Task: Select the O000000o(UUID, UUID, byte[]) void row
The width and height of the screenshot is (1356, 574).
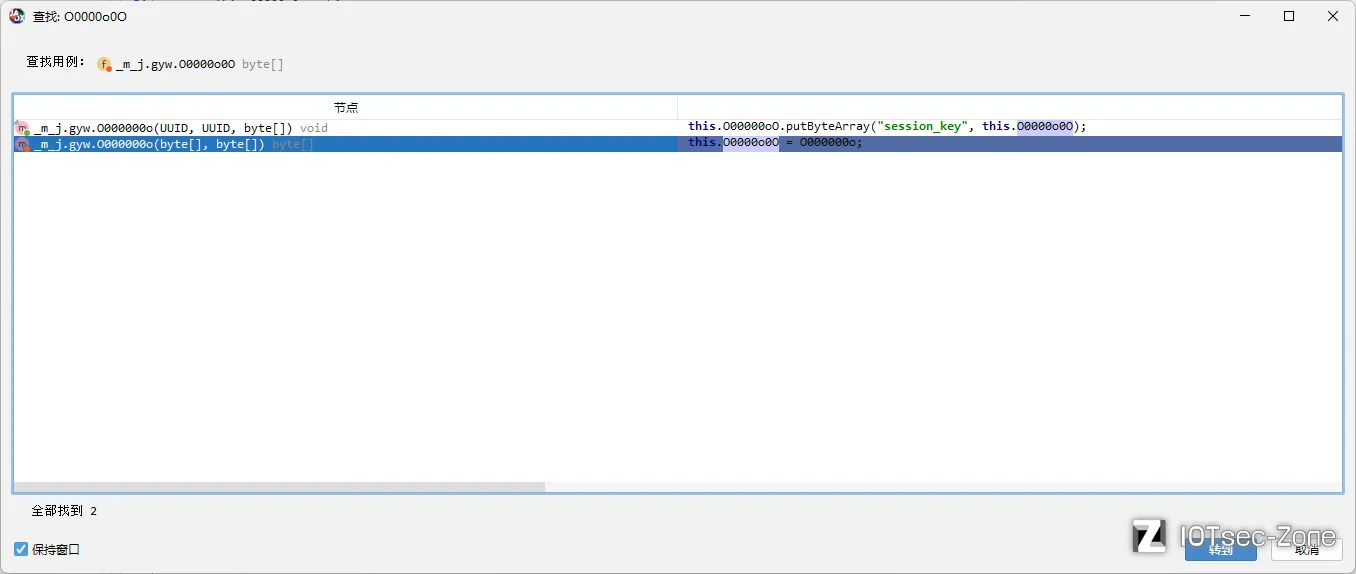Action: tap(345, 128)
